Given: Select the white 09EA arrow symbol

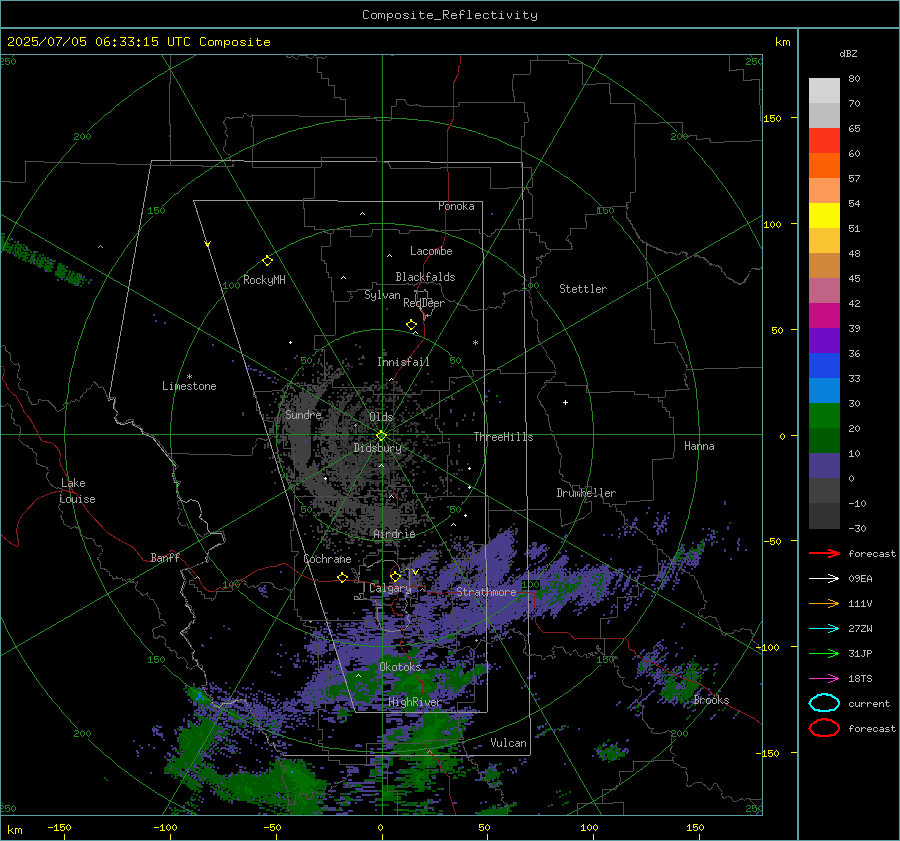Looking at the screenshot, I should pyautogui.click(x=824, y=579).
